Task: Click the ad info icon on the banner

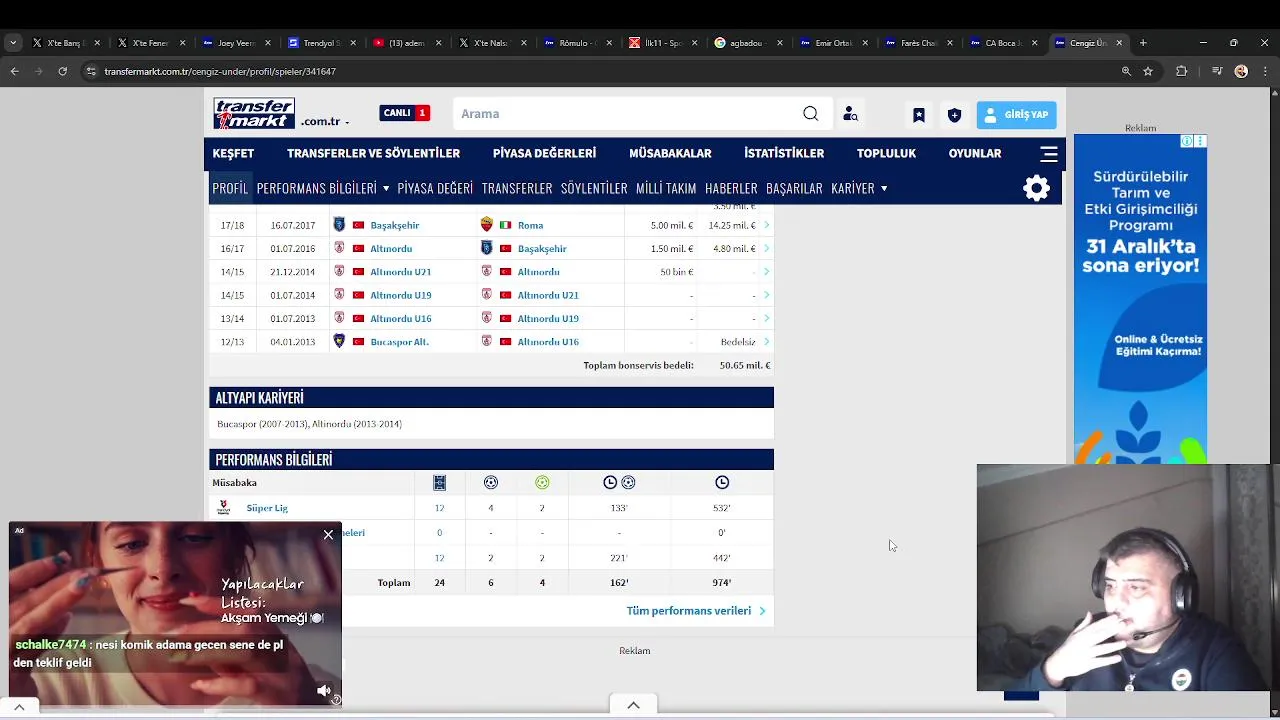Action: tap(1187, 141)
